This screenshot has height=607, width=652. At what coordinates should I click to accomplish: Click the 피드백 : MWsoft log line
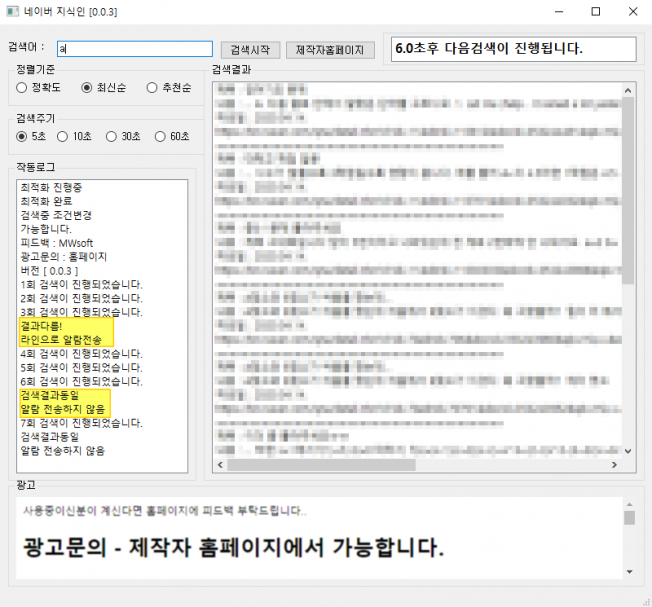tap(56, 243)
